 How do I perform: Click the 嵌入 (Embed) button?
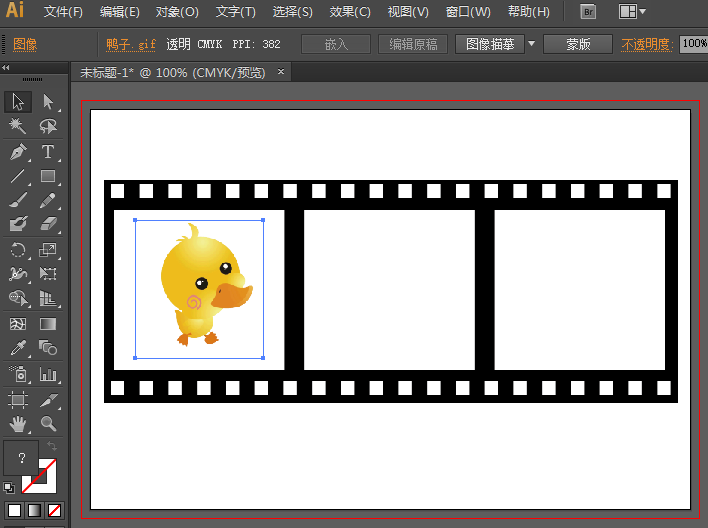[x=336, y=44]
